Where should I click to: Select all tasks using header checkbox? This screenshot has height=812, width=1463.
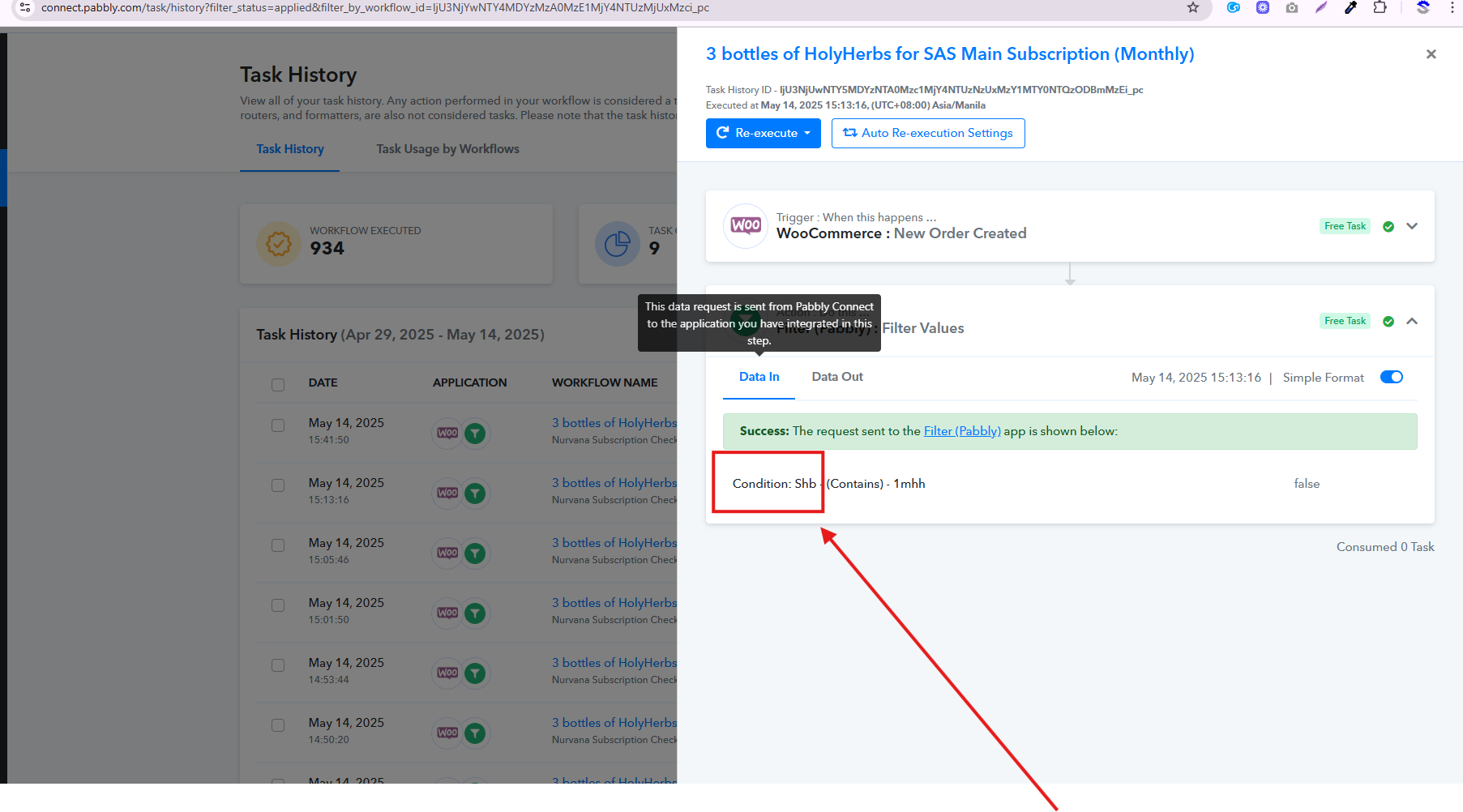(x=278, y=384)
